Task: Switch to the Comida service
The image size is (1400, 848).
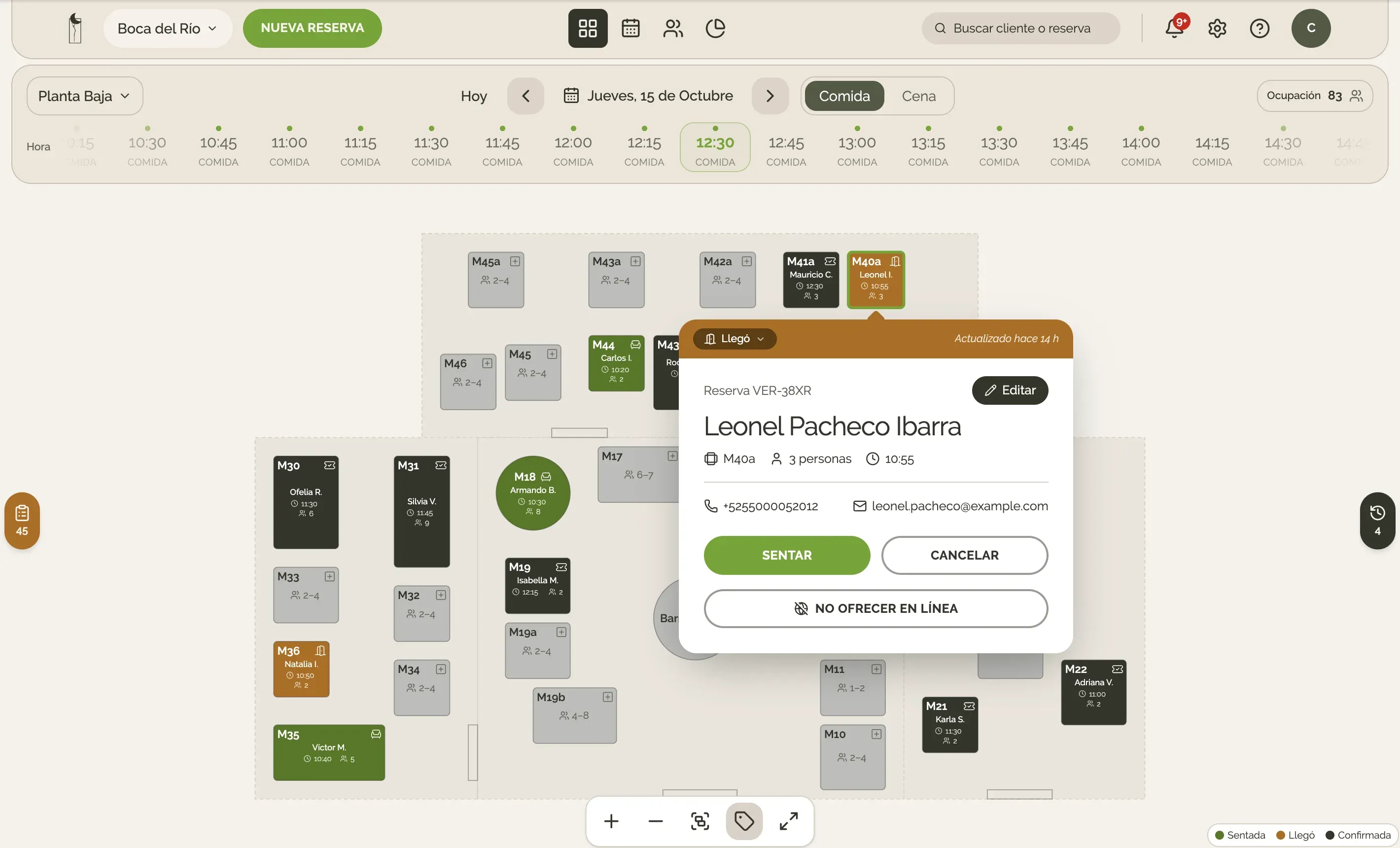Action: pyautogui.click(x=844, y=96)
